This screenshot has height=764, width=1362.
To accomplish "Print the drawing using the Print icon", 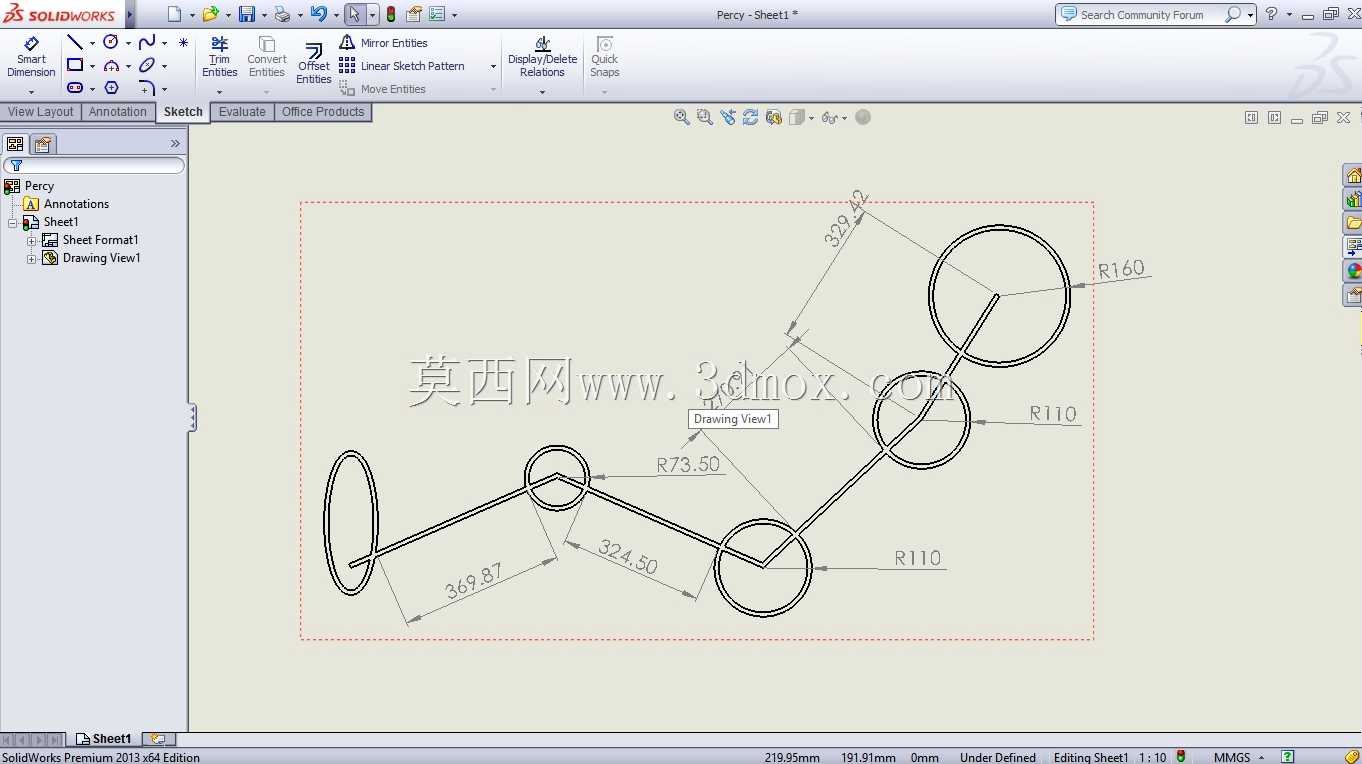I will coord(282,14).
